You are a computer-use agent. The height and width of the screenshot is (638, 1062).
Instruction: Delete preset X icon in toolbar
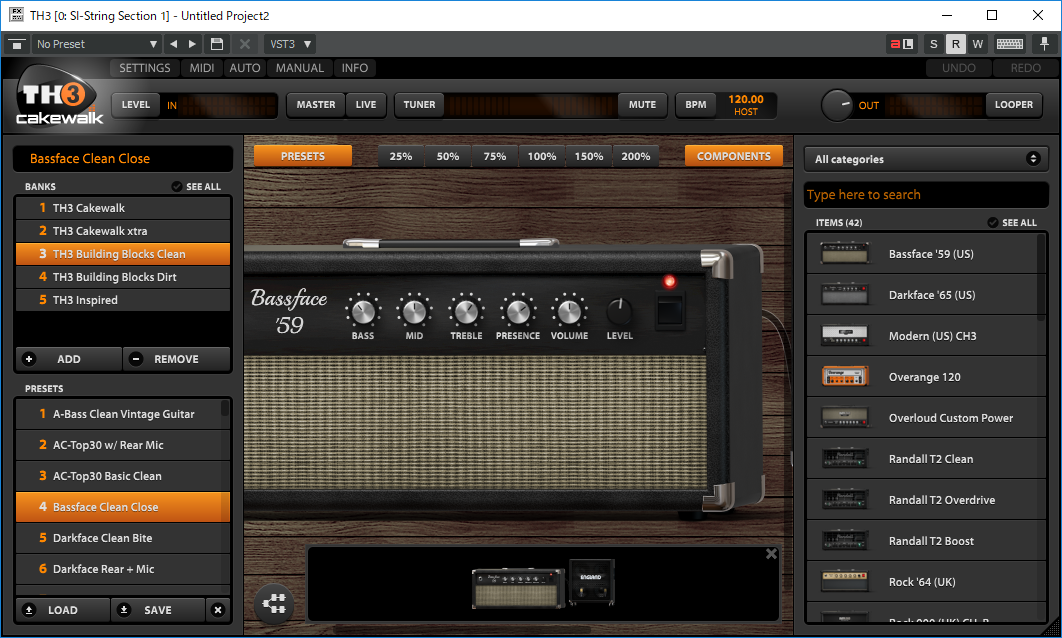click(x=245, y=44)
